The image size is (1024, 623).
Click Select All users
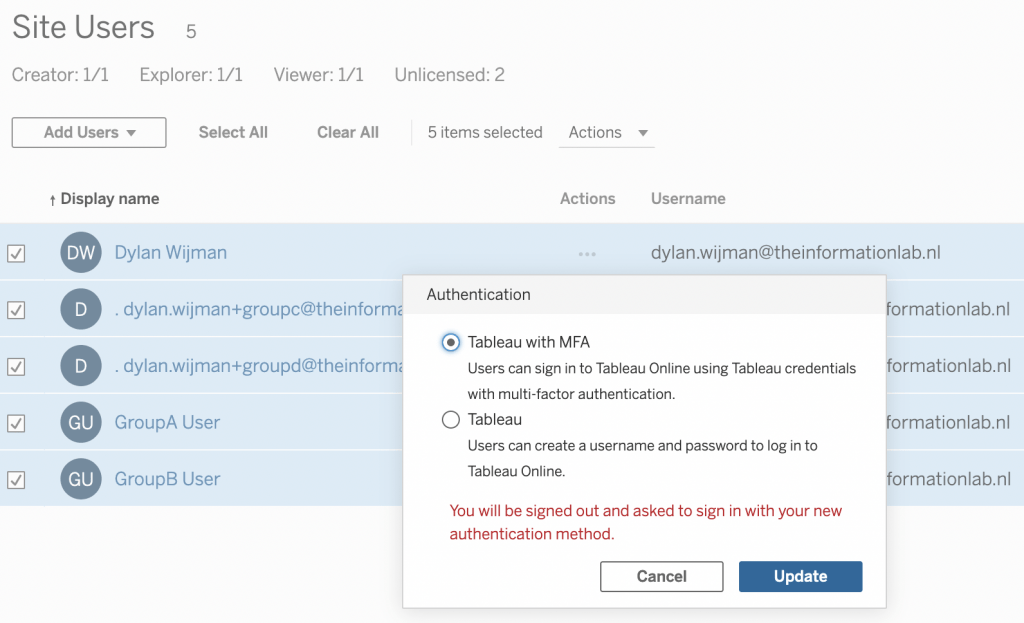coord(233,133)
